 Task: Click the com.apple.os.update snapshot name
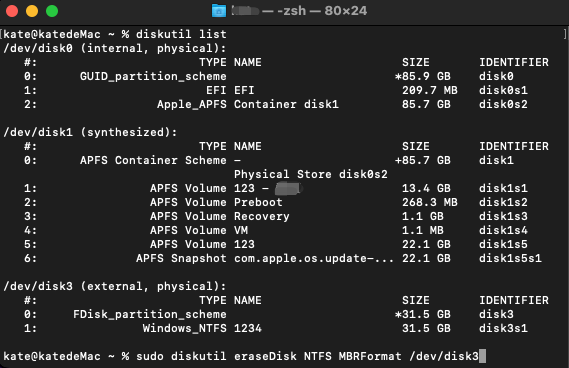314,258
